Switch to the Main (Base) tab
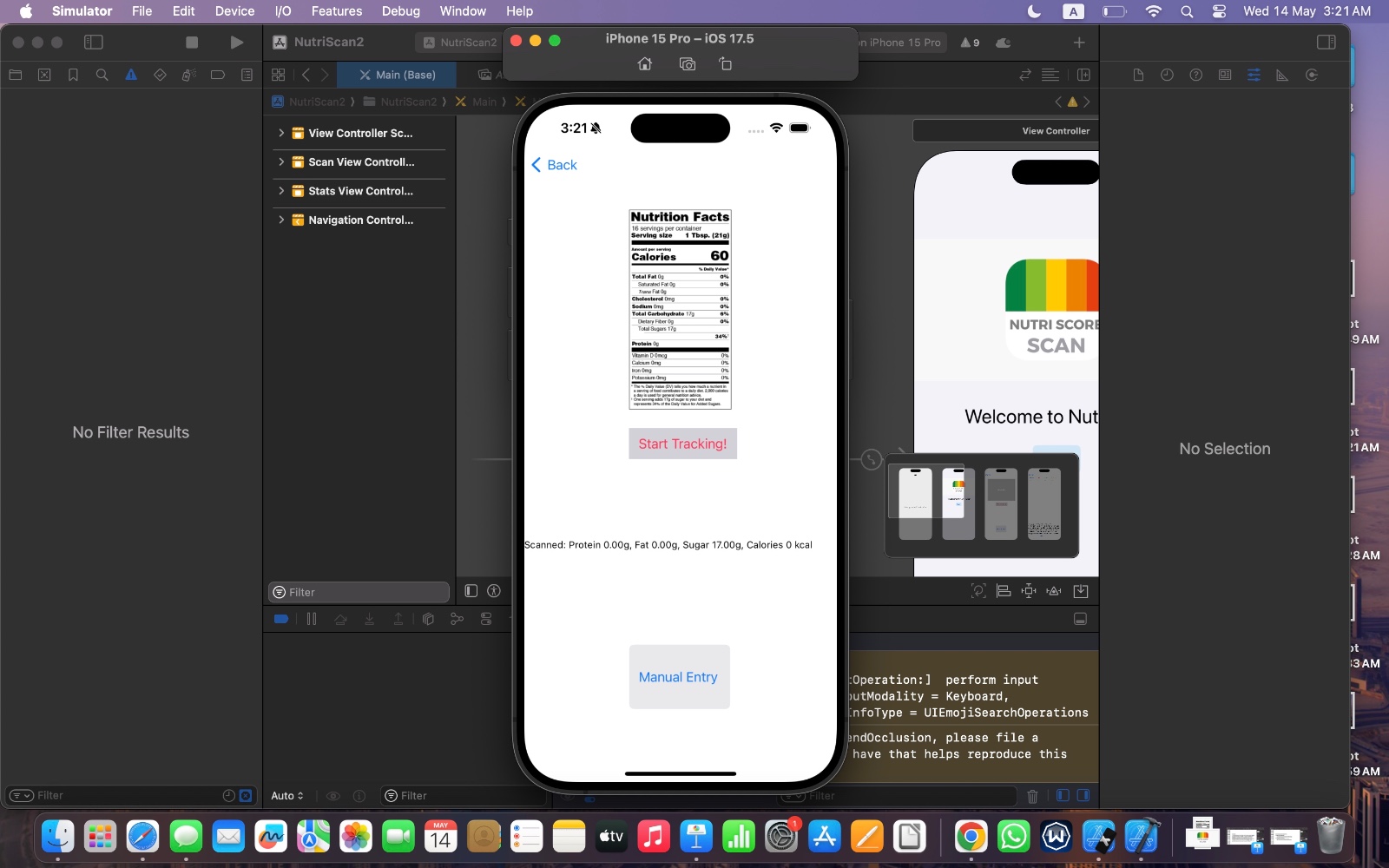This screenshot has width=1389, height=868. tap(398, 75)
